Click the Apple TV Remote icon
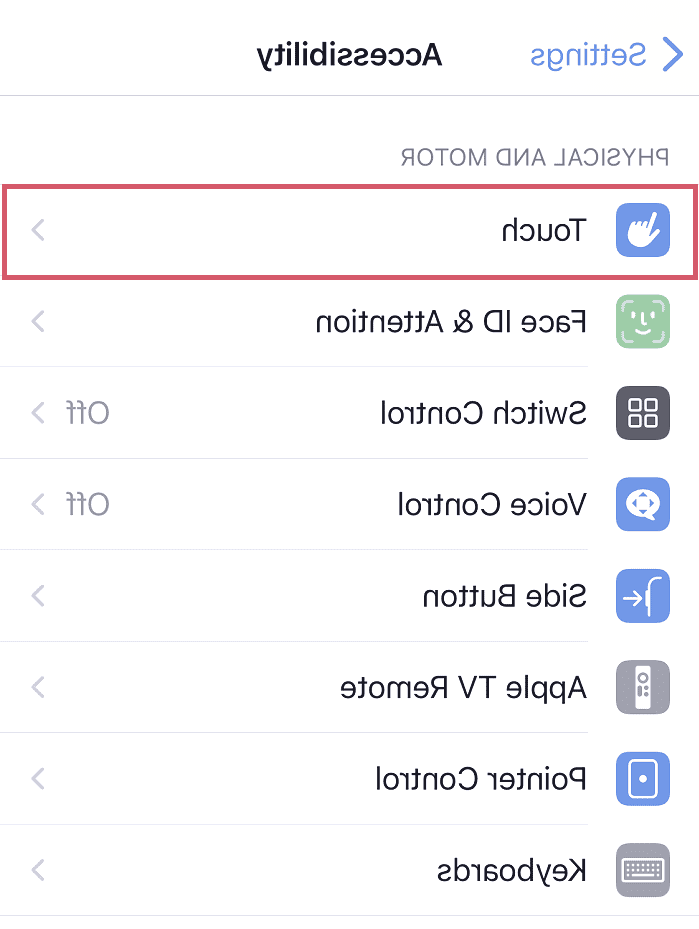699x929 pixels. pos(643,687)
